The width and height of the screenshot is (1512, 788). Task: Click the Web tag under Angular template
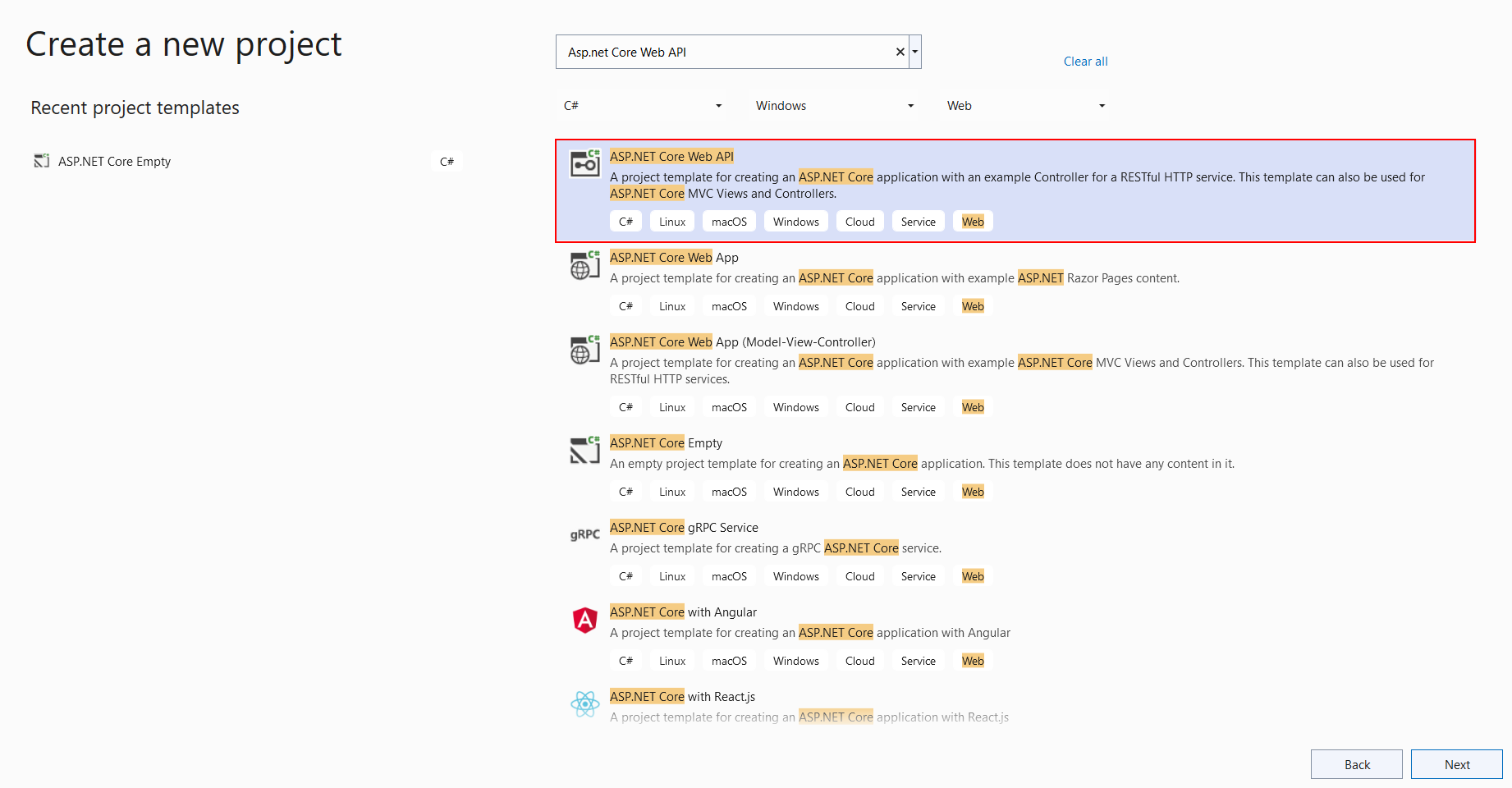click(973, 661)
